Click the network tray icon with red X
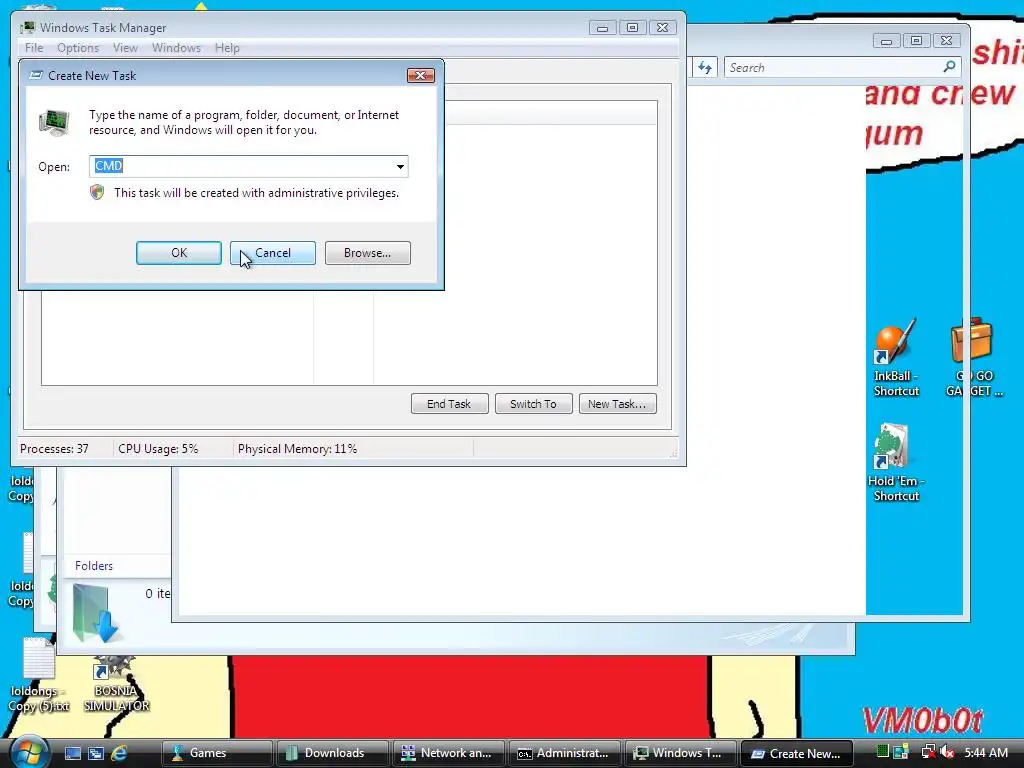Screen dimensions: 1024x768 click(927, 752)
